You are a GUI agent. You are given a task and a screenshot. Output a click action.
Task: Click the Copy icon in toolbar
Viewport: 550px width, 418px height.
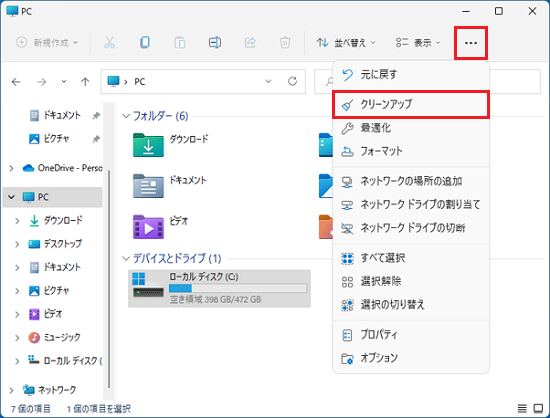tap(145, 43)
